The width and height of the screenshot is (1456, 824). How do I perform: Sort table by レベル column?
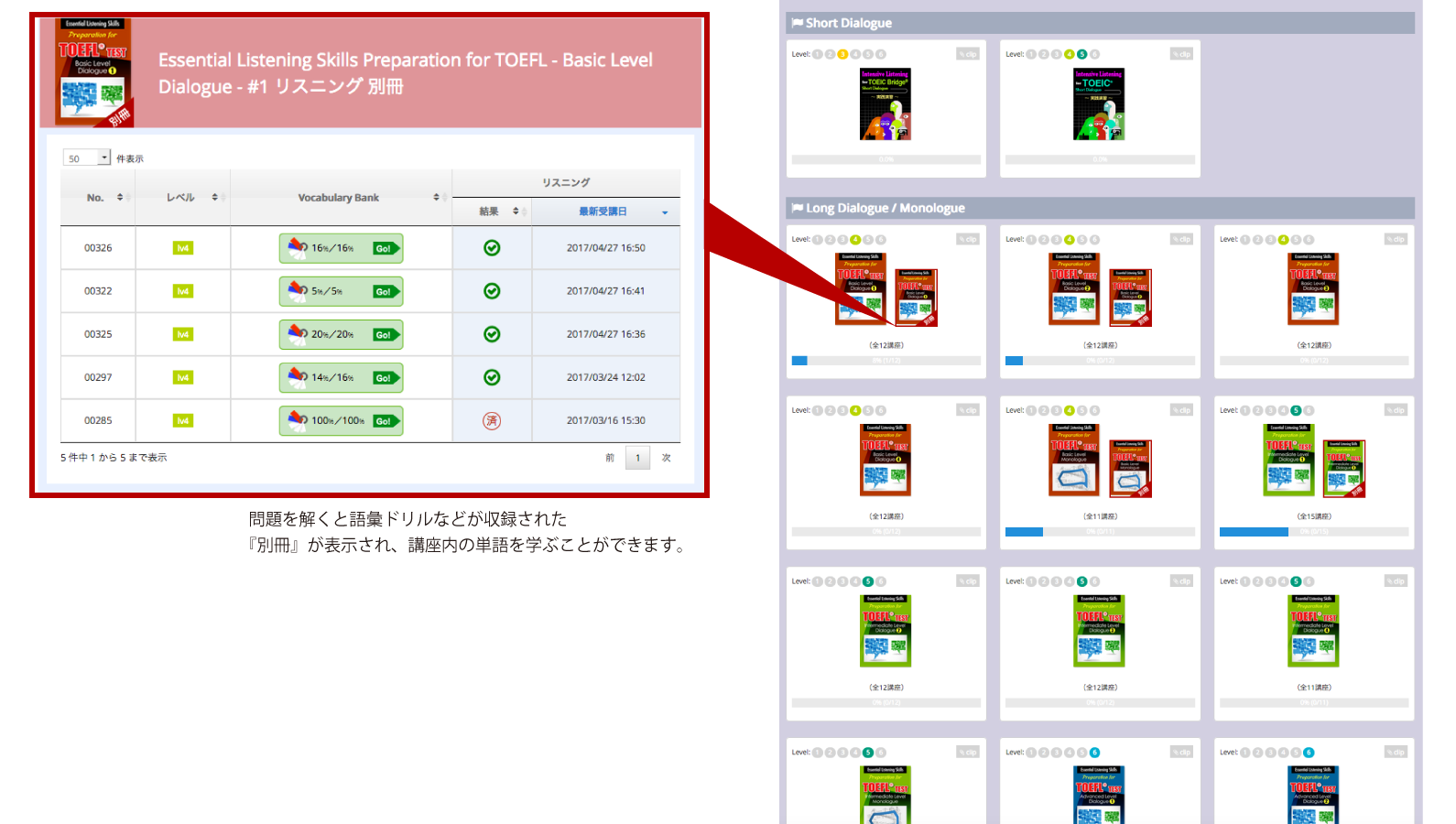183,197
